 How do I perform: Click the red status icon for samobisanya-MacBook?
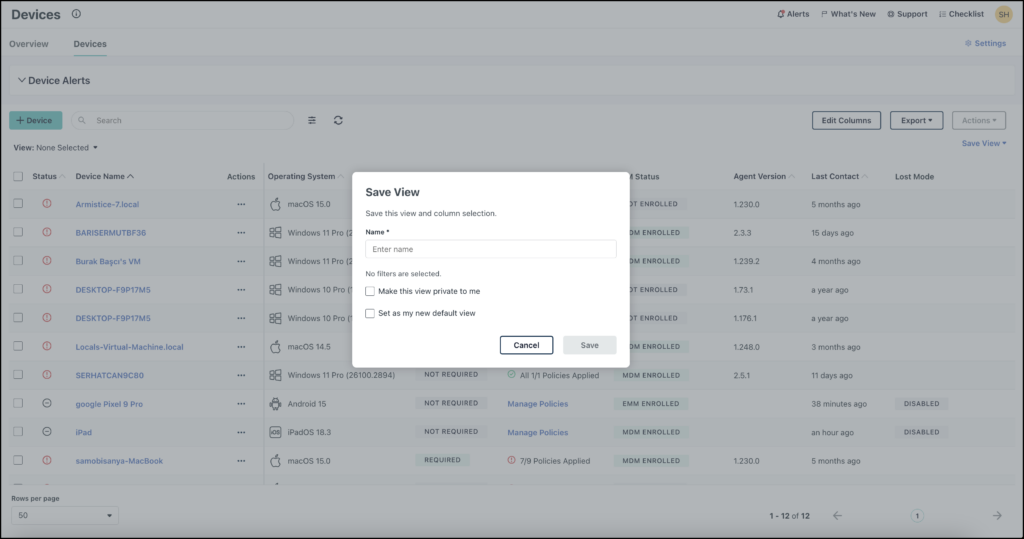click(x=46, y=461)
